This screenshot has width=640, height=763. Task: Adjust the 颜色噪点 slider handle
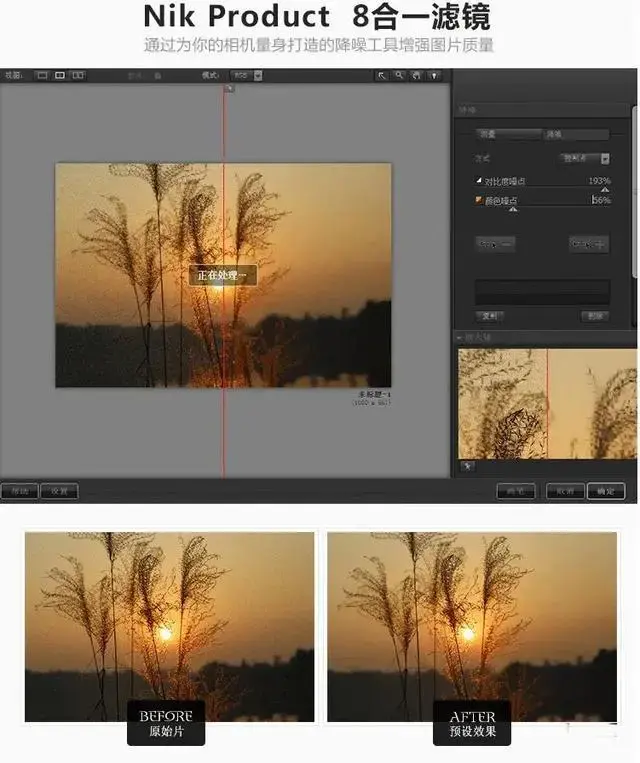(513, 209)
